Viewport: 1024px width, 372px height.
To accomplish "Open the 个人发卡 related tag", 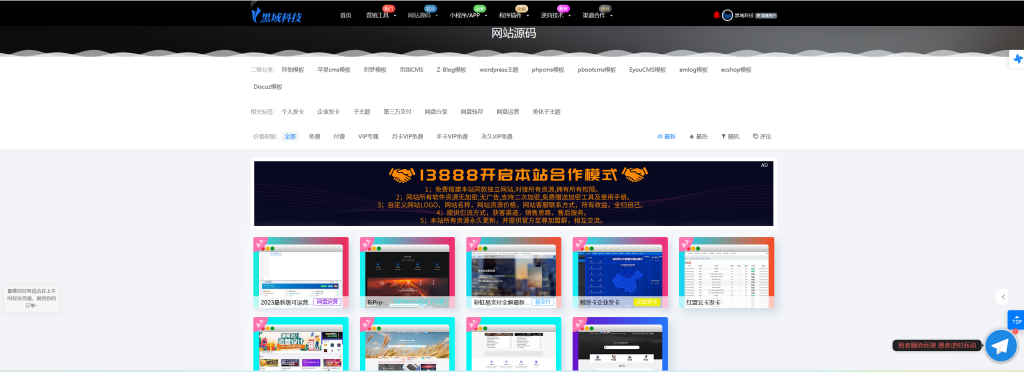I will pyautogui.click(x=293, y=112).
